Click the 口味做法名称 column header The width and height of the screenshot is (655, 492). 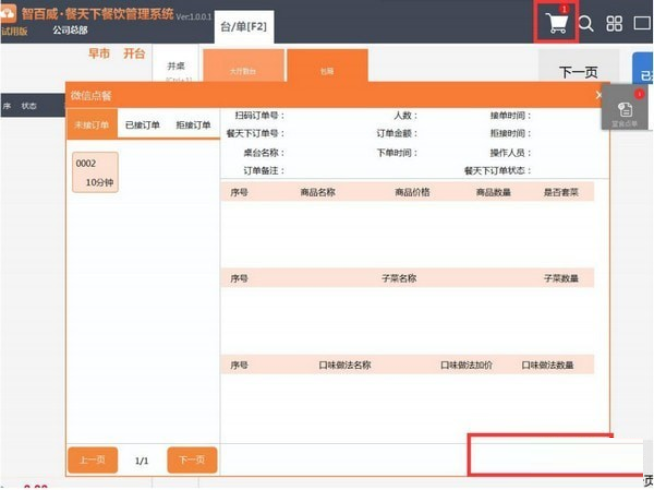click(345, 365)
